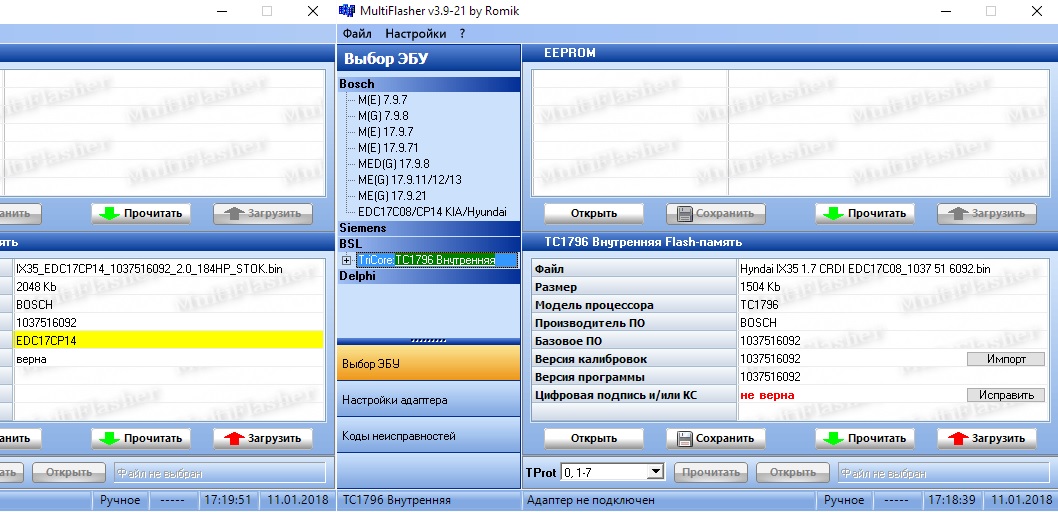Expand the Siemens ECU group
This screenshot has height=512, width=1058.
pos(428,228)
